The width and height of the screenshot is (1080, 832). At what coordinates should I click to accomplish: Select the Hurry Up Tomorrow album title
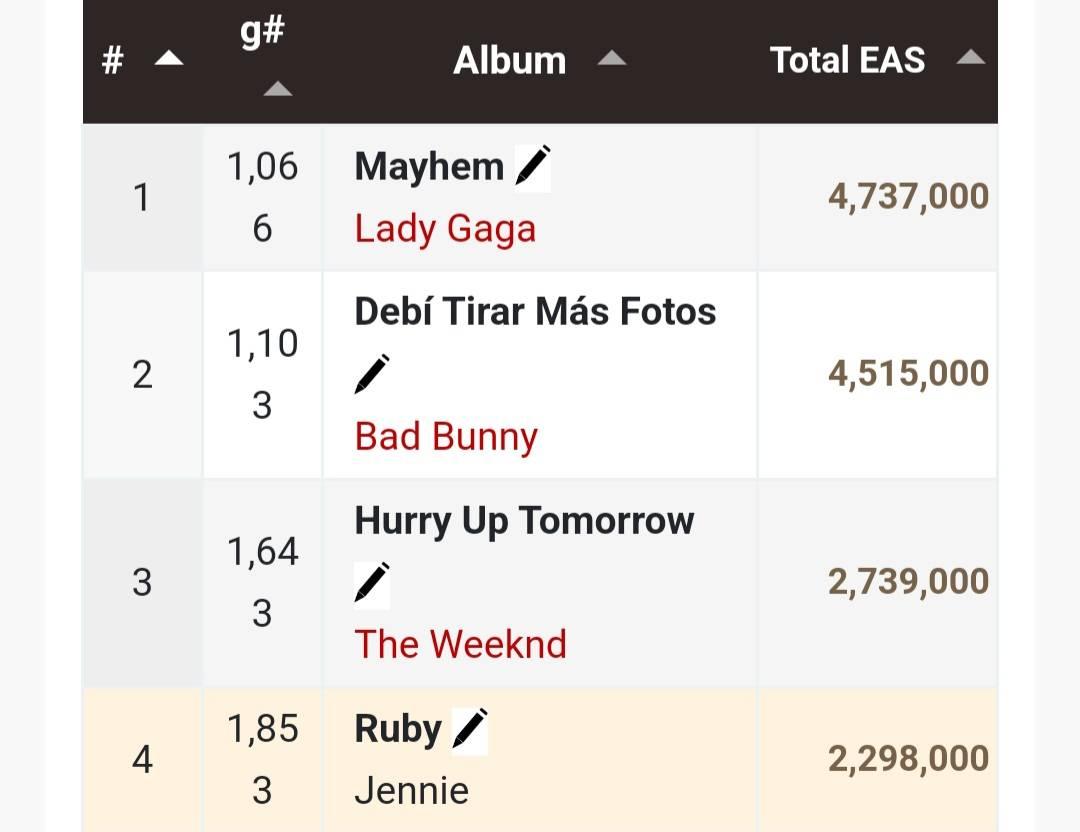click(x=524, y=521)
